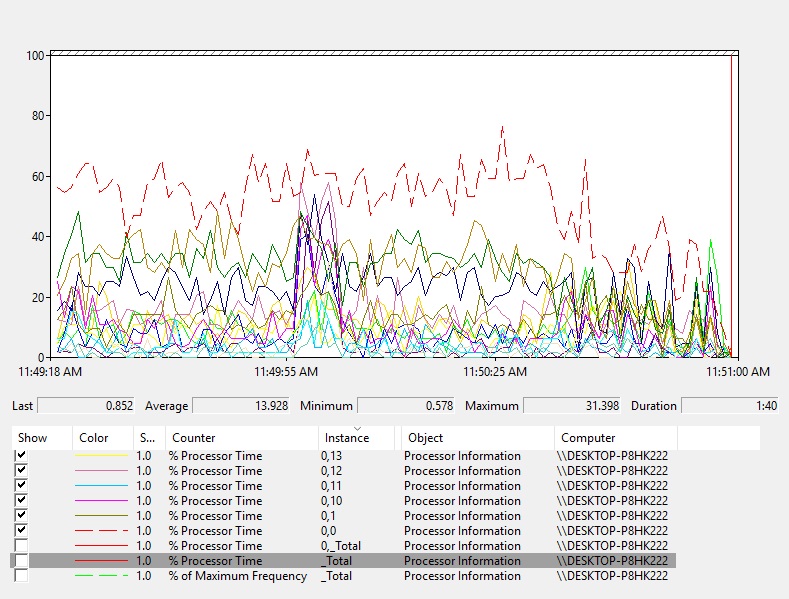Uncheck Show box for instance 0,12
Image resolution: width=789 pixels, height=599 pixels.
(21, 470)
